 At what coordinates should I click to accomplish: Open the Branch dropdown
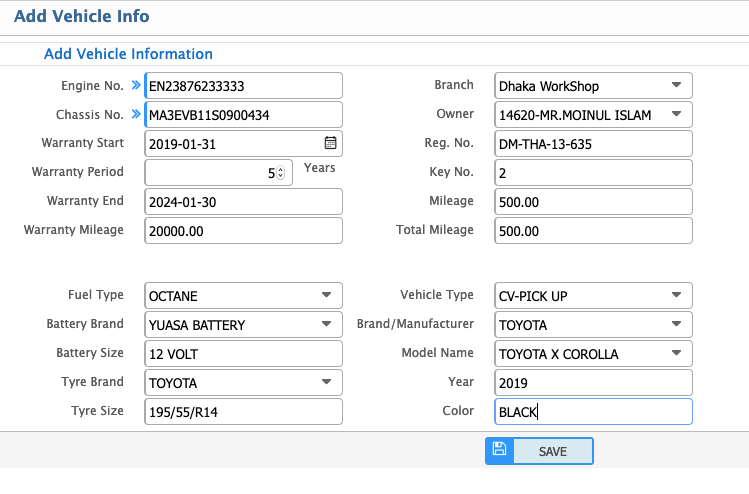594,86
